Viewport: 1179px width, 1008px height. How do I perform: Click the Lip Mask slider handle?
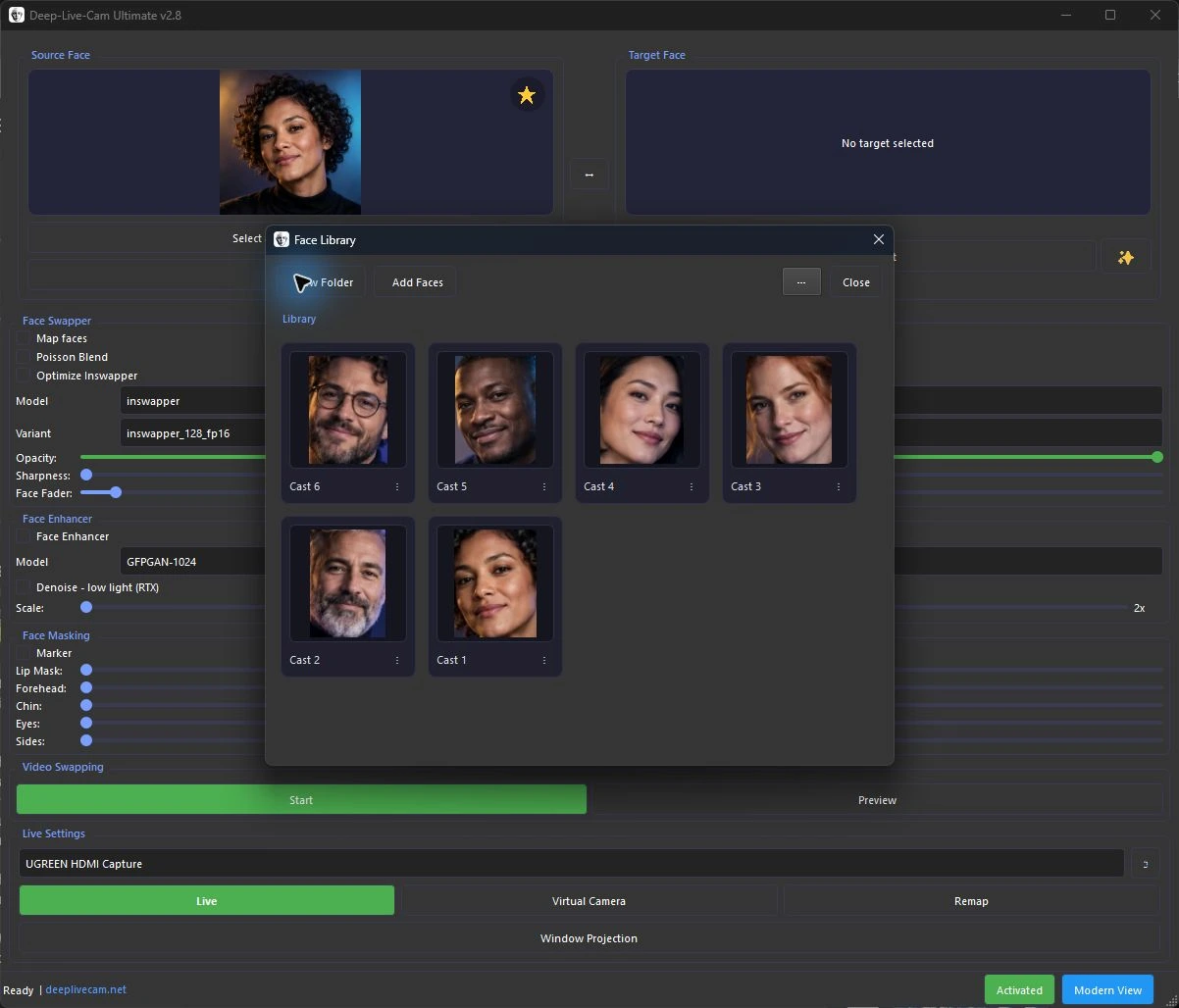pyautogui.click(x=86, y=671)
